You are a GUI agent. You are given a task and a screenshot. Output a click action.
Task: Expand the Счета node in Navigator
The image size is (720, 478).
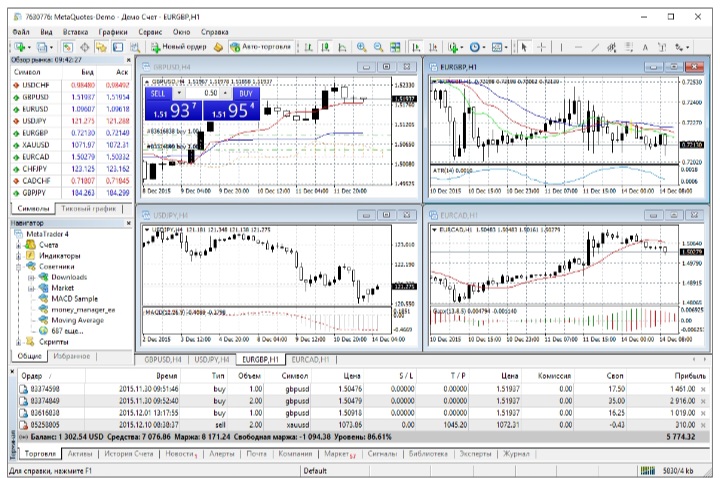(x=18, y=245)
